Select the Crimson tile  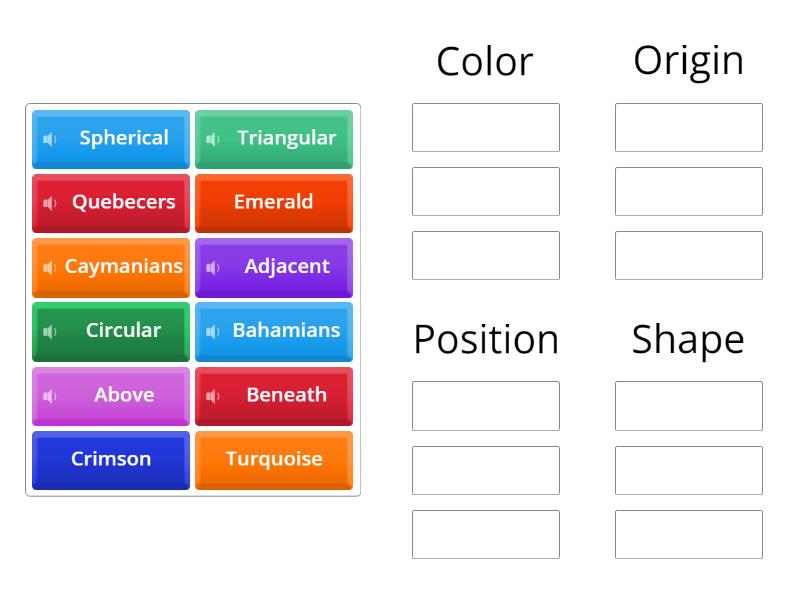[x=110, y=459]
